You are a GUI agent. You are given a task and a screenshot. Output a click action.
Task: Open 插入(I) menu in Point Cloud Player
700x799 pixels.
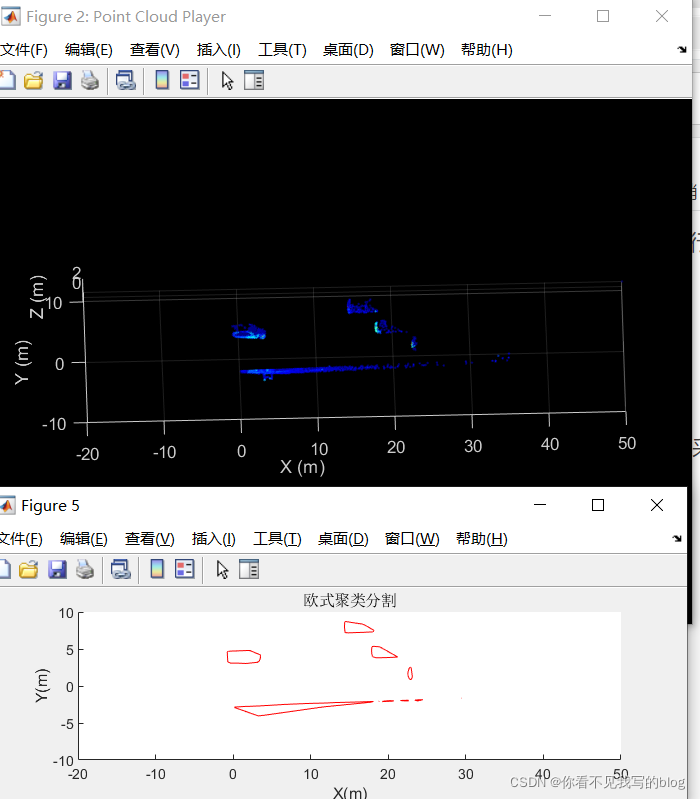[219, 50]
